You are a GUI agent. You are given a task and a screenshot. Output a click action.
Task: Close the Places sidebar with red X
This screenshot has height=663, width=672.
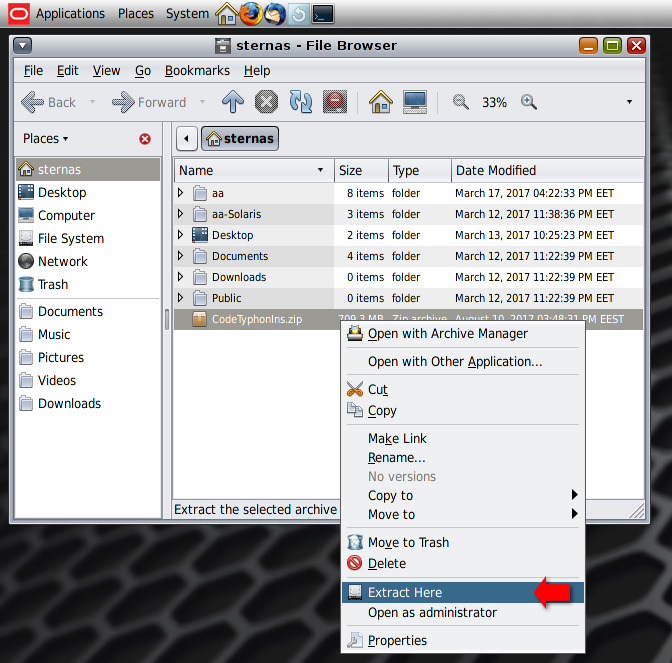145,139
